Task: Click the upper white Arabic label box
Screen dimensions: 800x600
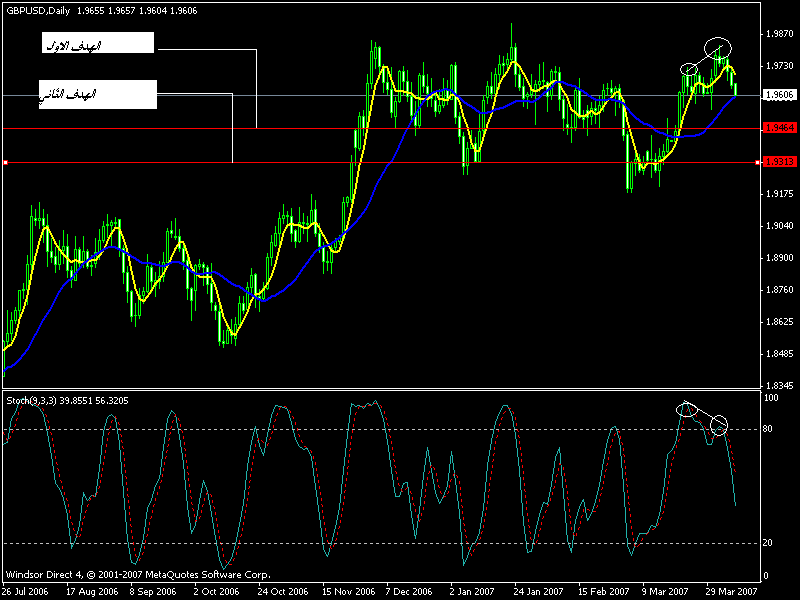Action: [x=98, y=43]
